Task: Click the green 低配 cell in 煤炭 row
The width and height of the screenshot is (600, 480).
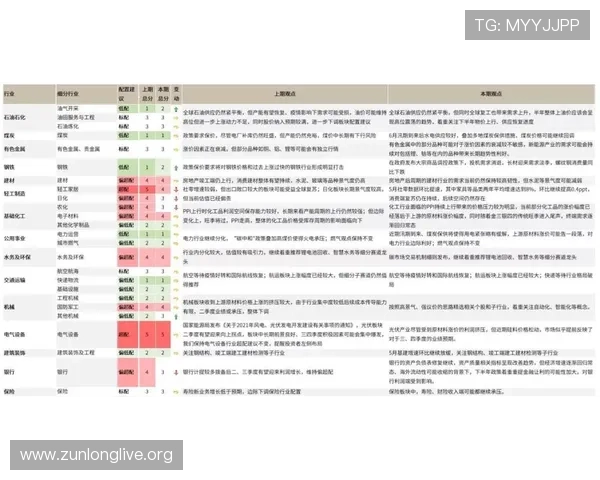Action: point(127,136)
